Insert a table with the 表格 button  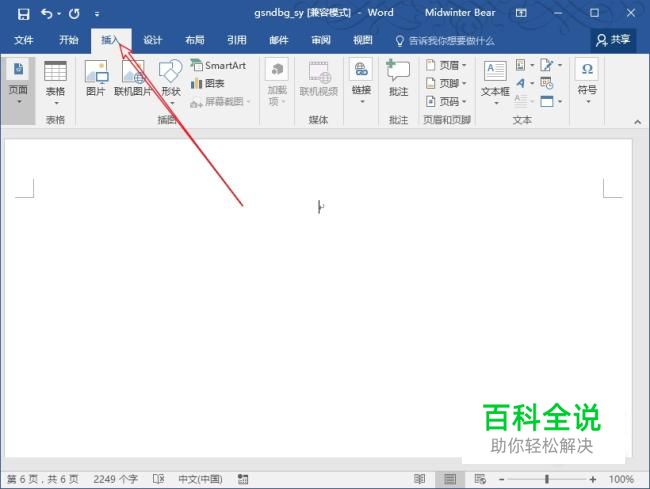pos(56,83)
